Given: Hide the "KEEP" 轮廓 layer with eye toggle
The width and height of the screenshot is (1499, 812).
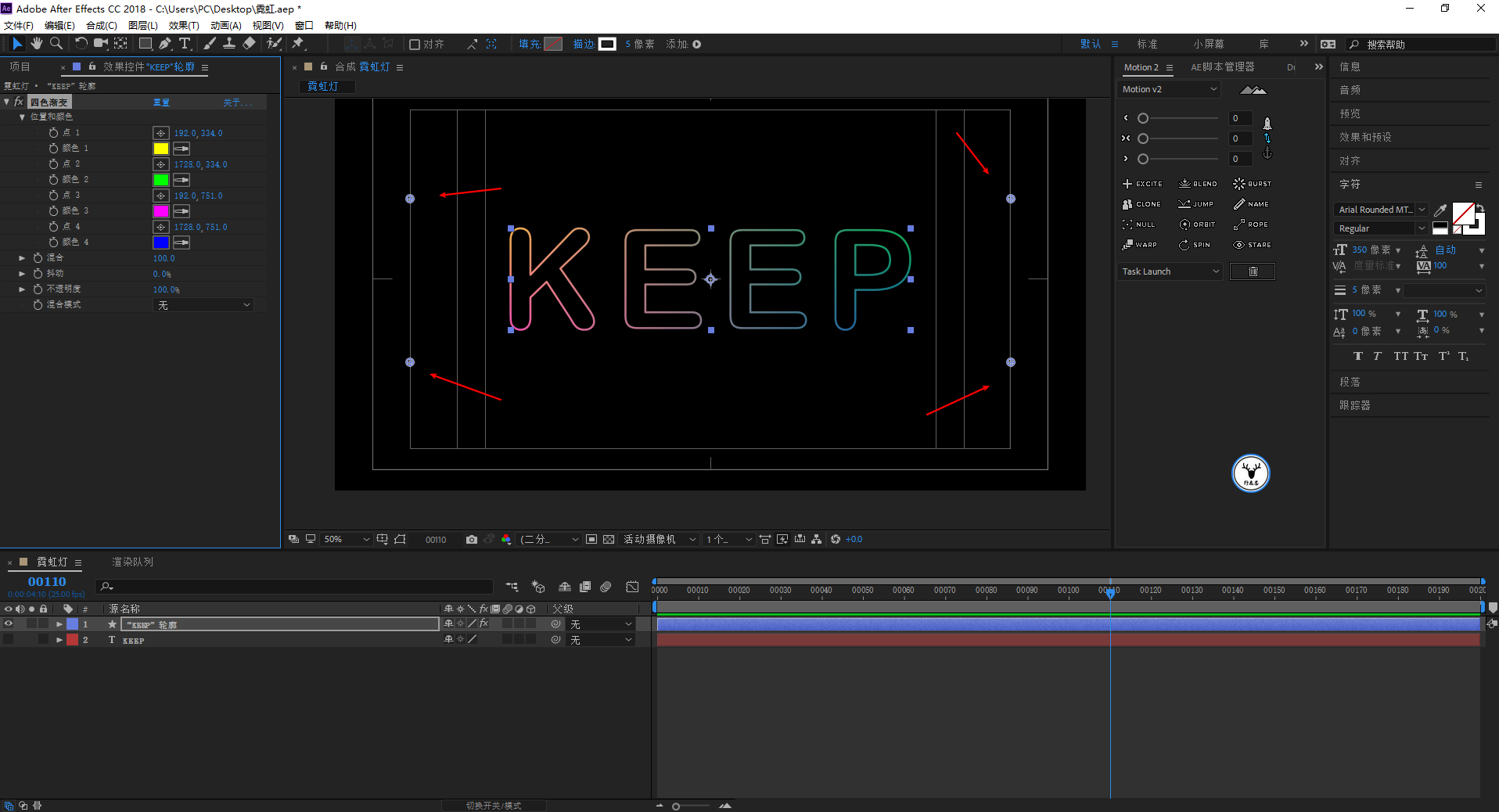Looking at the screenshot, I should click(x=9, y=624).
